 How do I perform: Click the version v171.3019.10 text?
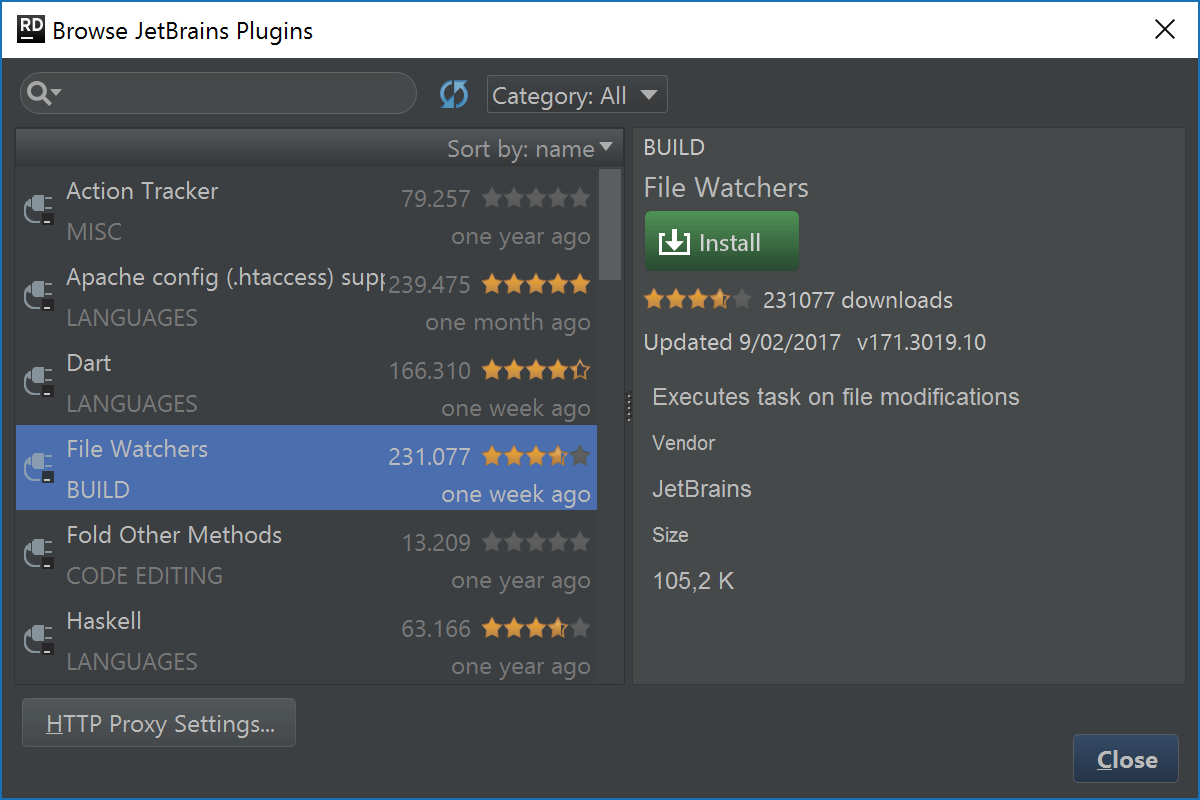(x=921, y=343)
